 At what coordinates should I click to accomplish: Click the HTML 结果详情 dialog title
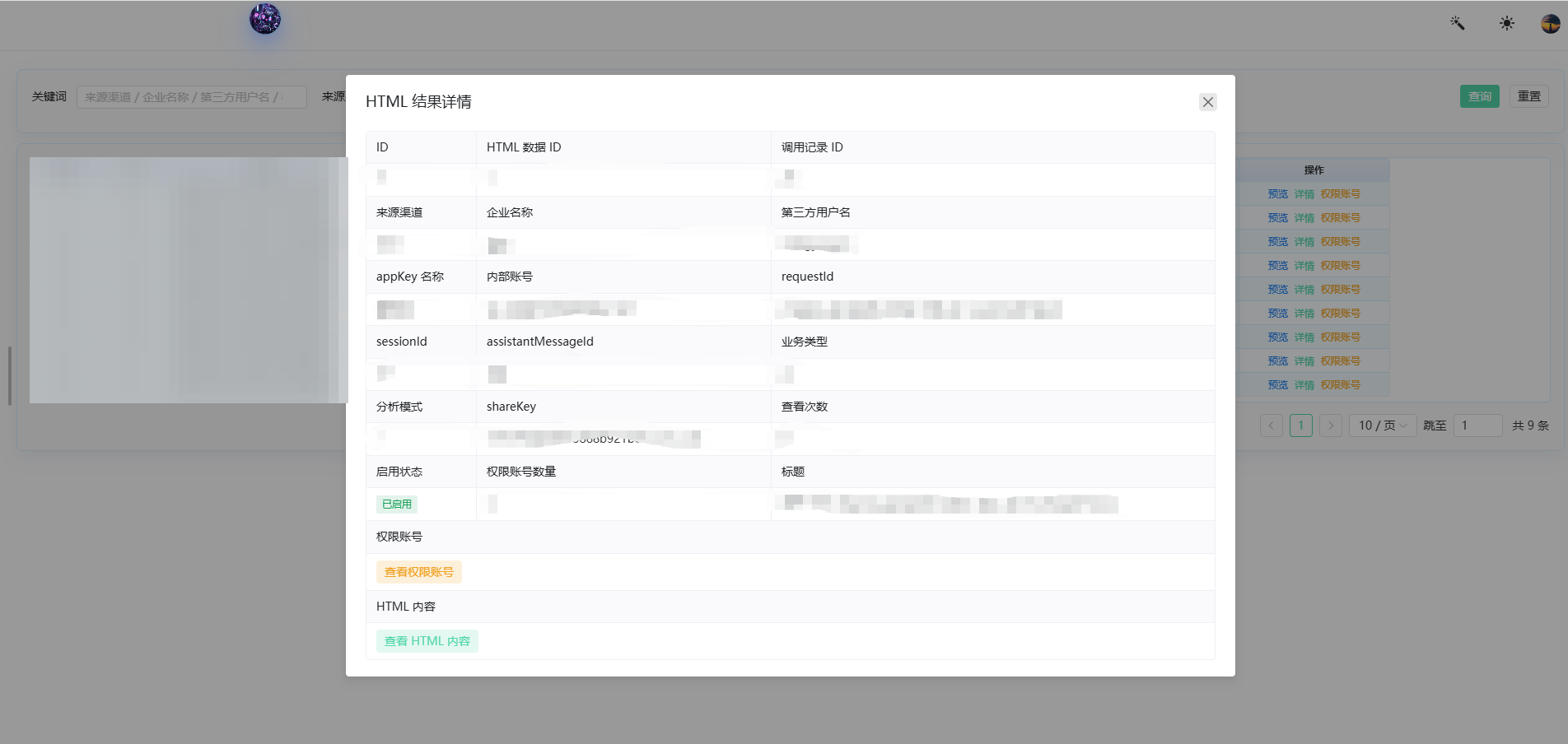pos(418,102)
